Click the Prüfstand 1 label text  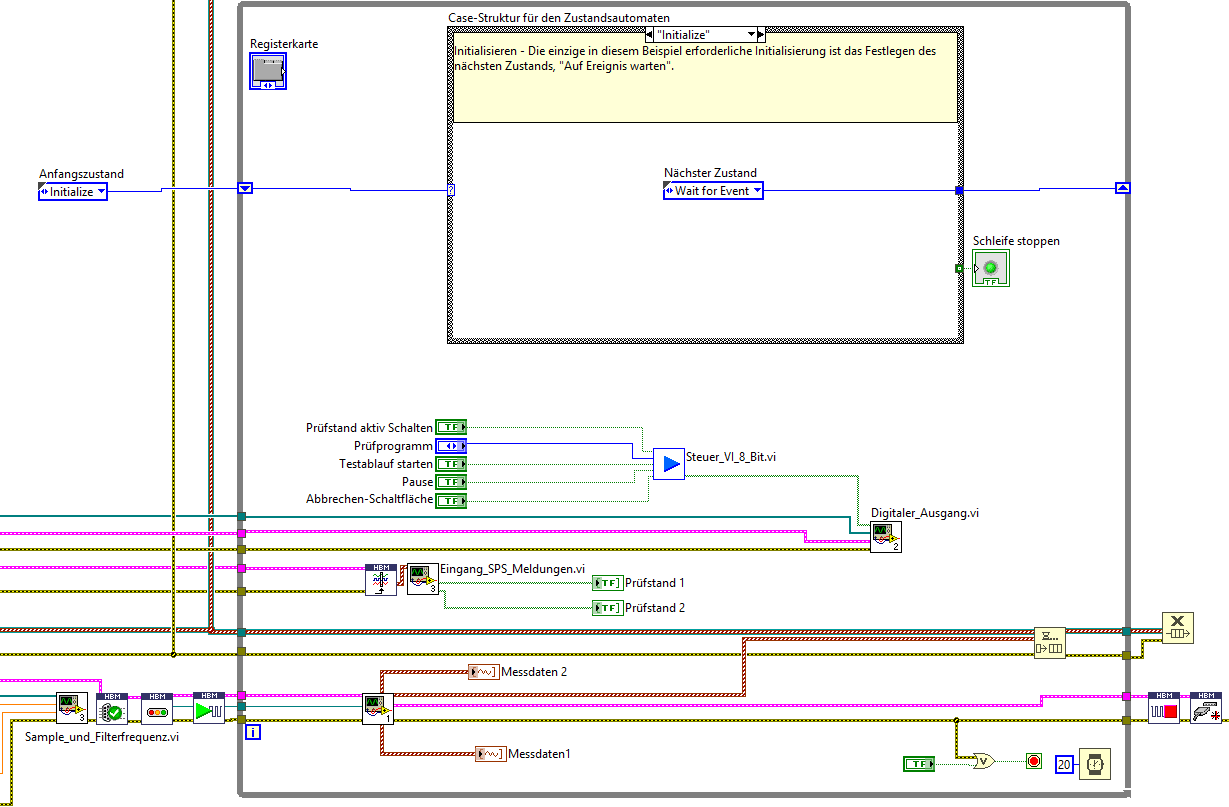(655, 583)
